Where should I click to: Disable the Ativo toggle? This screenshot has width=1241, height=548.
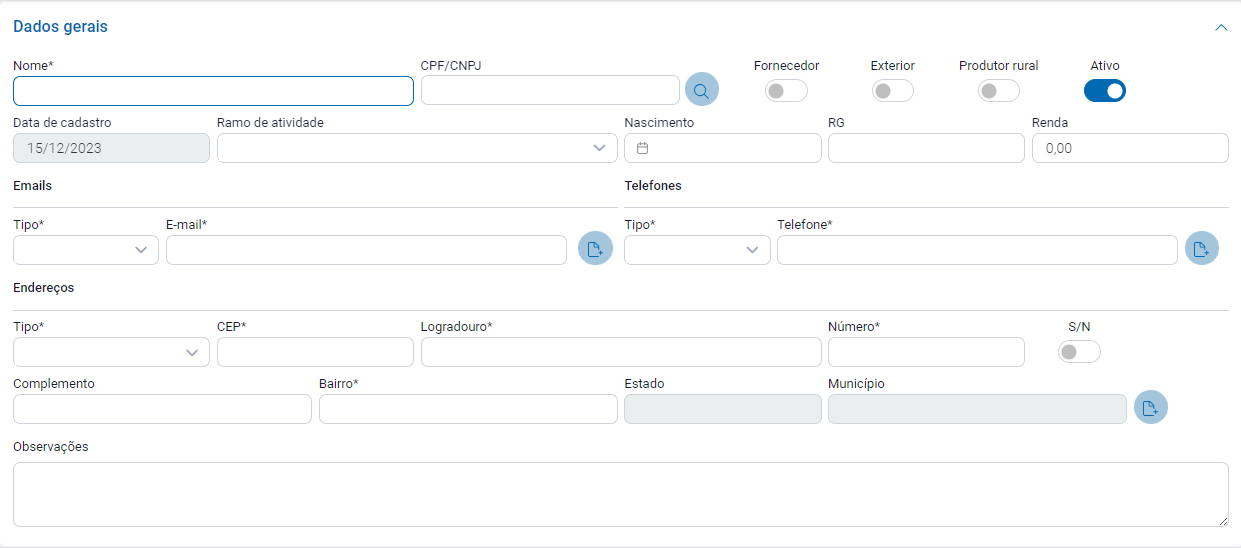click(1104, 91)
